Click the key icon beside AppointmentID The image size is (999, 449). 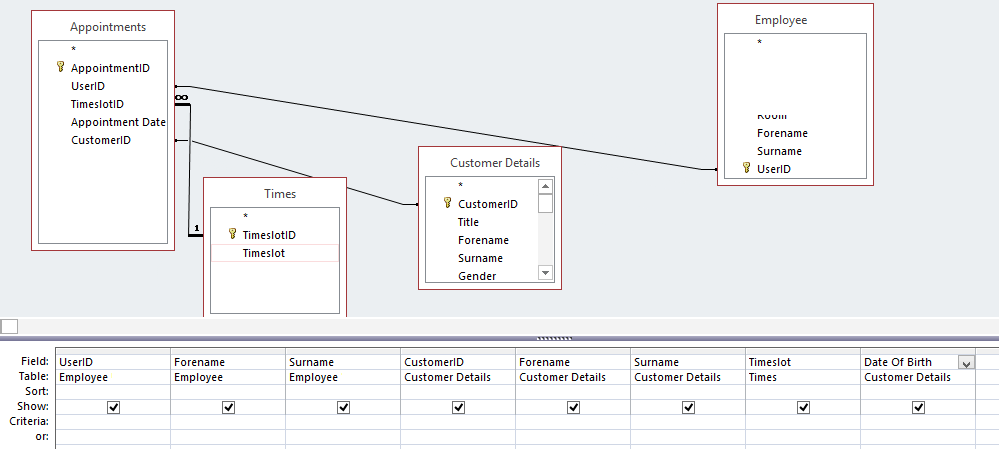coord(60,67)
